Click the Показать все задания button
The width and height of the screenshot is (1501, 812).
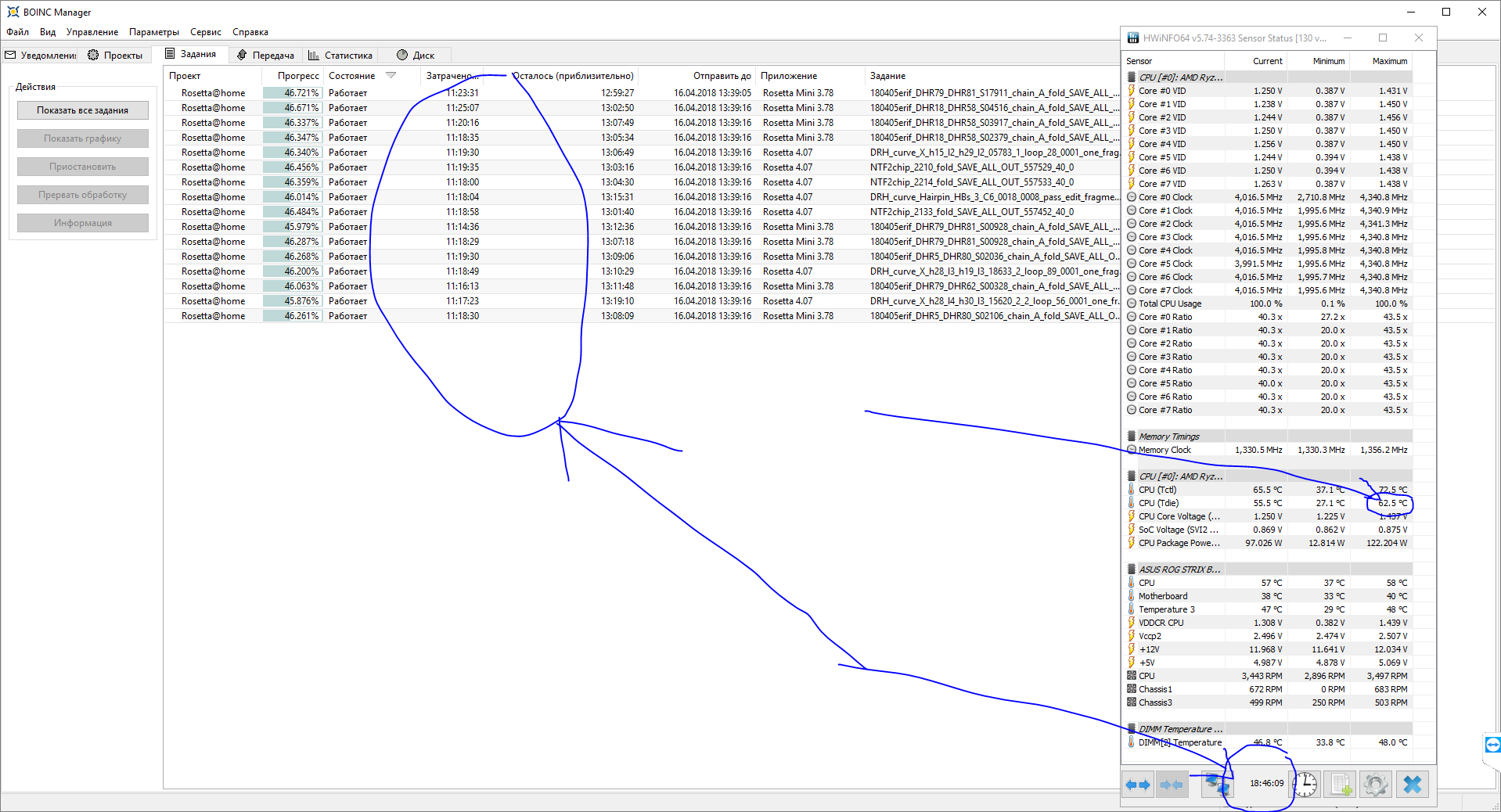pos(83,110)
